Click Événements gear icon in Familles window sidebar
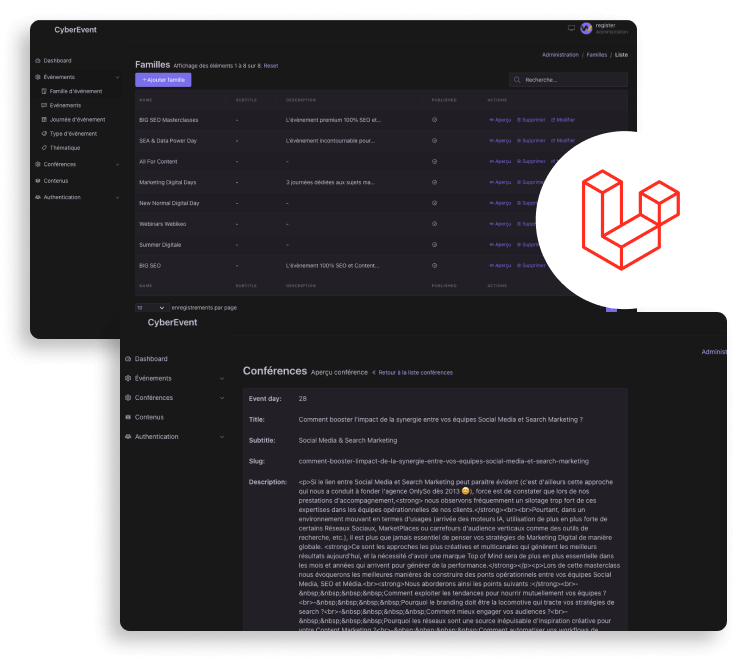Screen dimensions: 747x661 [38, 77]
